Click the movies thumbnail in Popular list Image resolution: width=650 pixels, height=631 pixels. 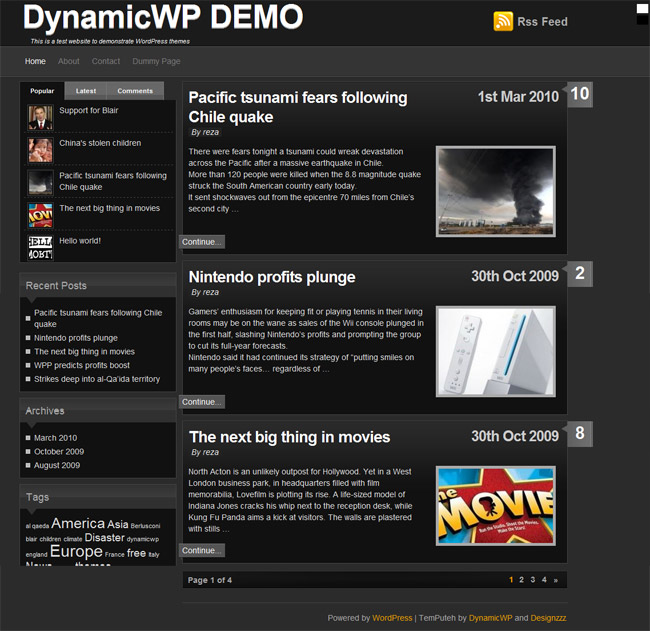point(40,215)
